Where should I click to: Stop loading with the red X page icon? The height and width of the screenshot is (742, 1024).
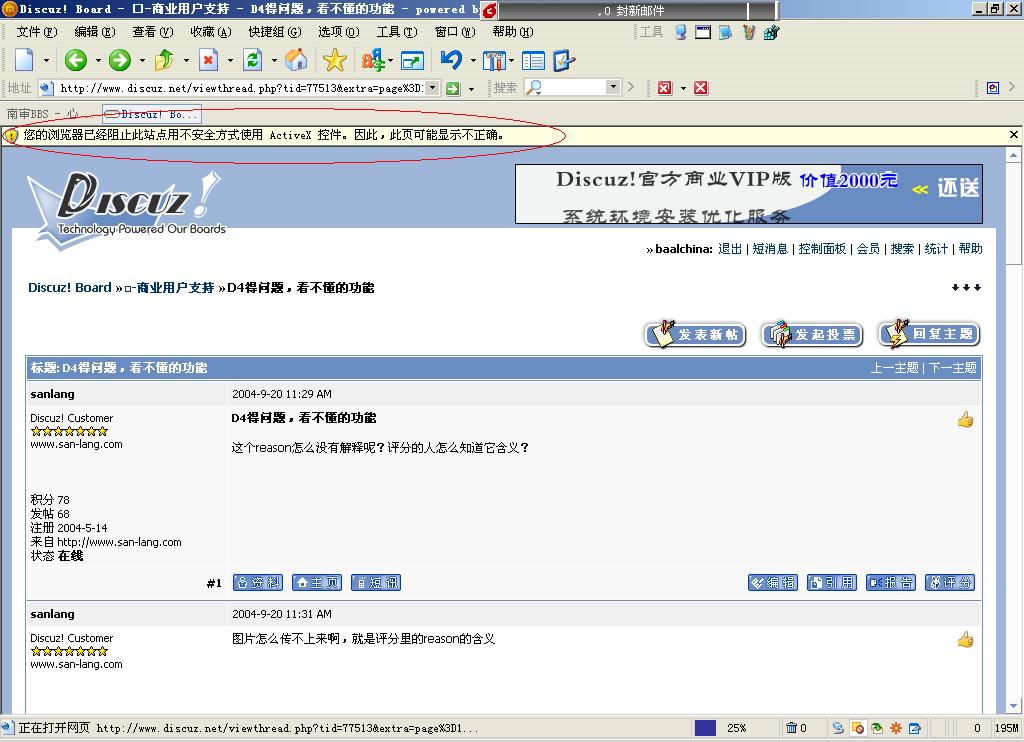(x=208, y=60)
